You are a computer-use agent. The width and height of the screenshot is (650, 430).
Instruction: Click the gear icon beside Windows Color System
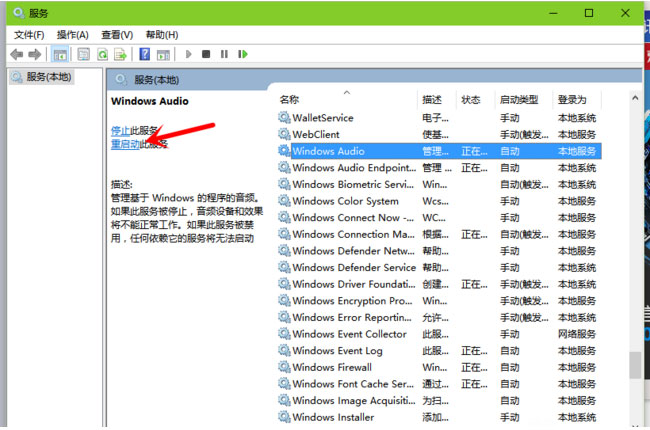(x=284, y=201)
